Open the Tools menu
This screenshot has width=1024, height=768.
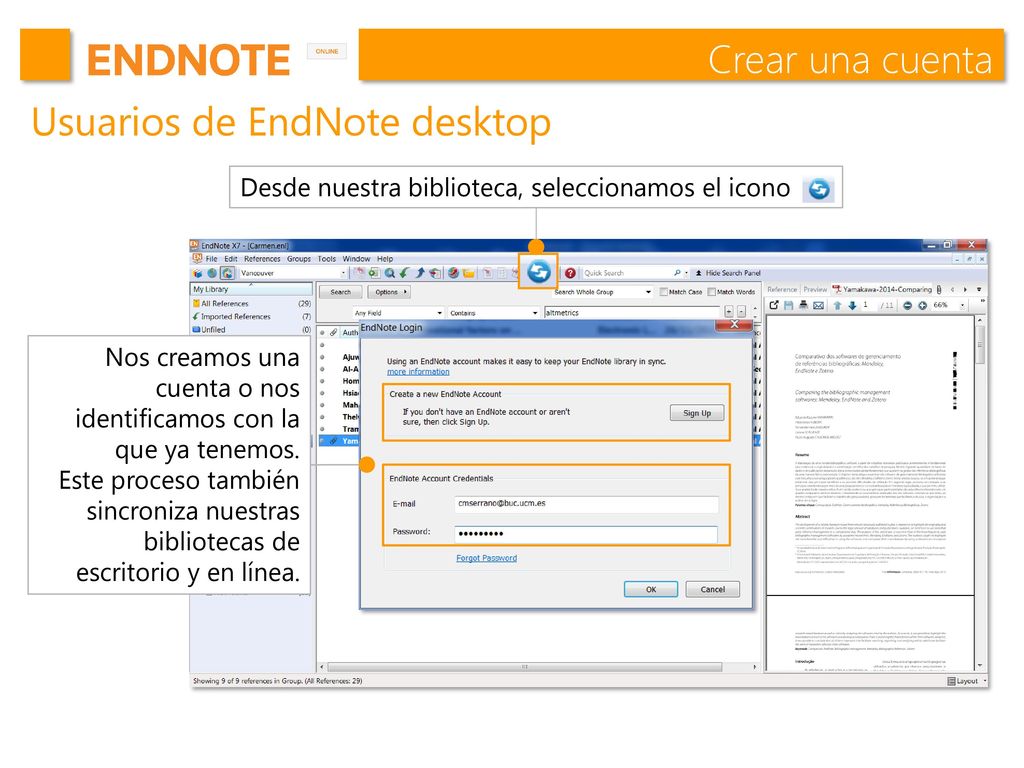click(327, 259)
